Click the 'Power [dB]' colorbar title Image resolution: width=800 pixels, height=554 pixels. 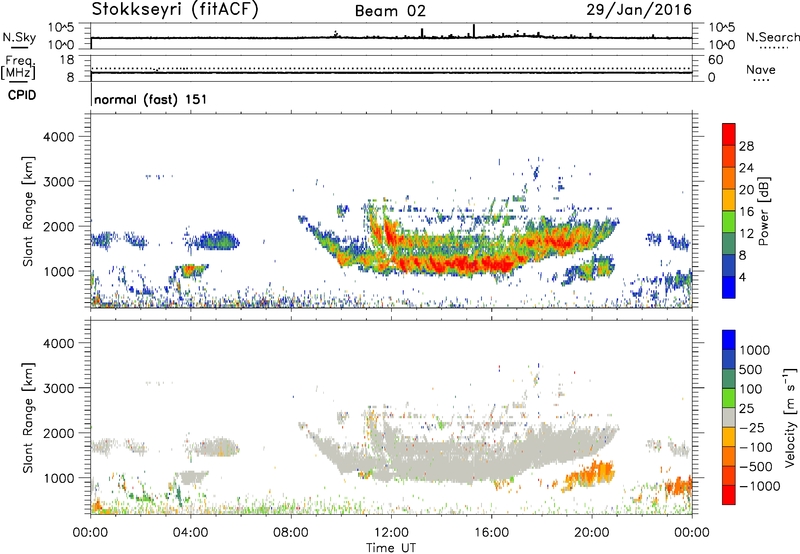tap(763, 212)
